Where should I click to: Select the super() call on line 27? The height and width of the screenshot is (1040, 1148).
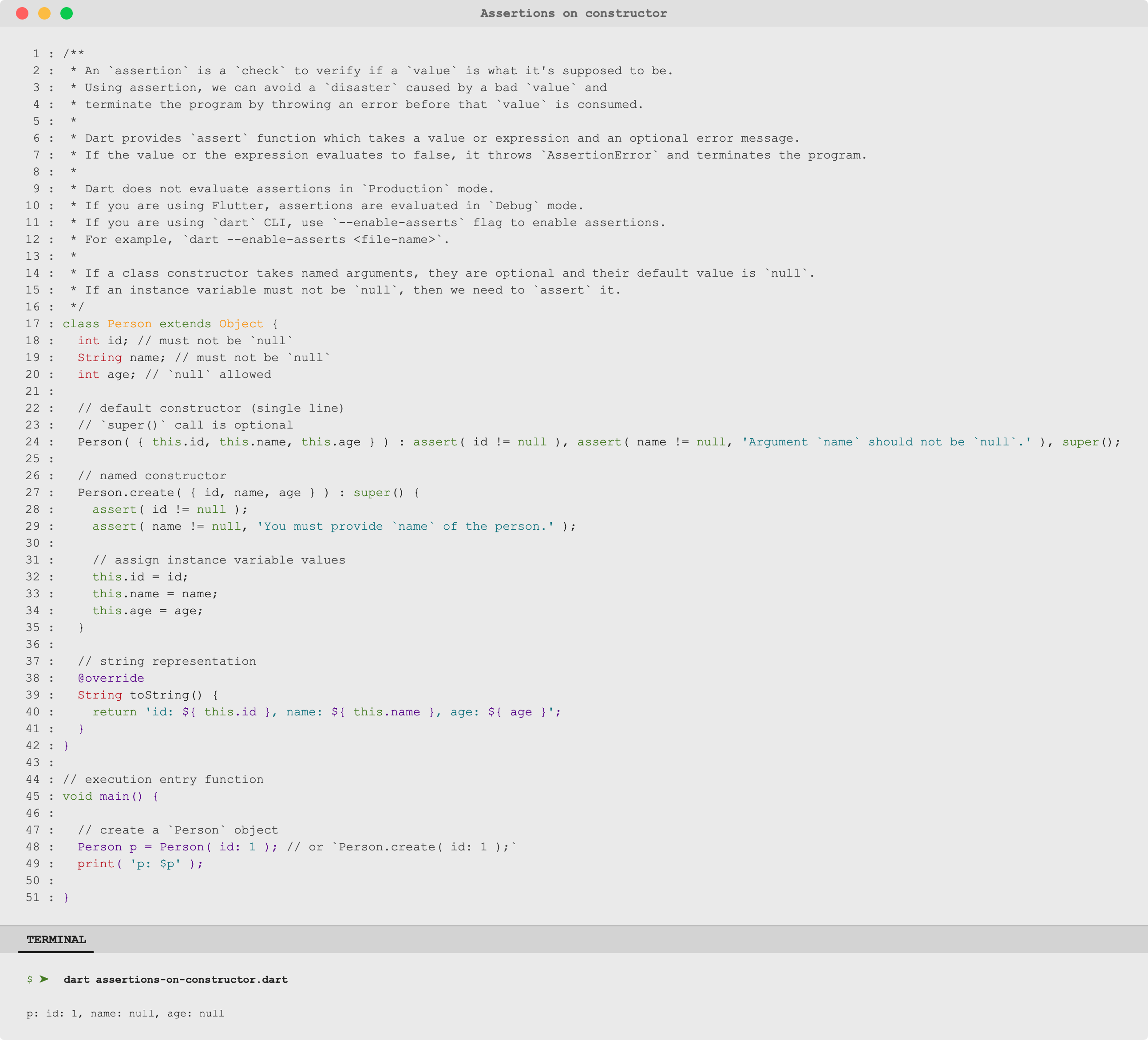coord(376,492)
